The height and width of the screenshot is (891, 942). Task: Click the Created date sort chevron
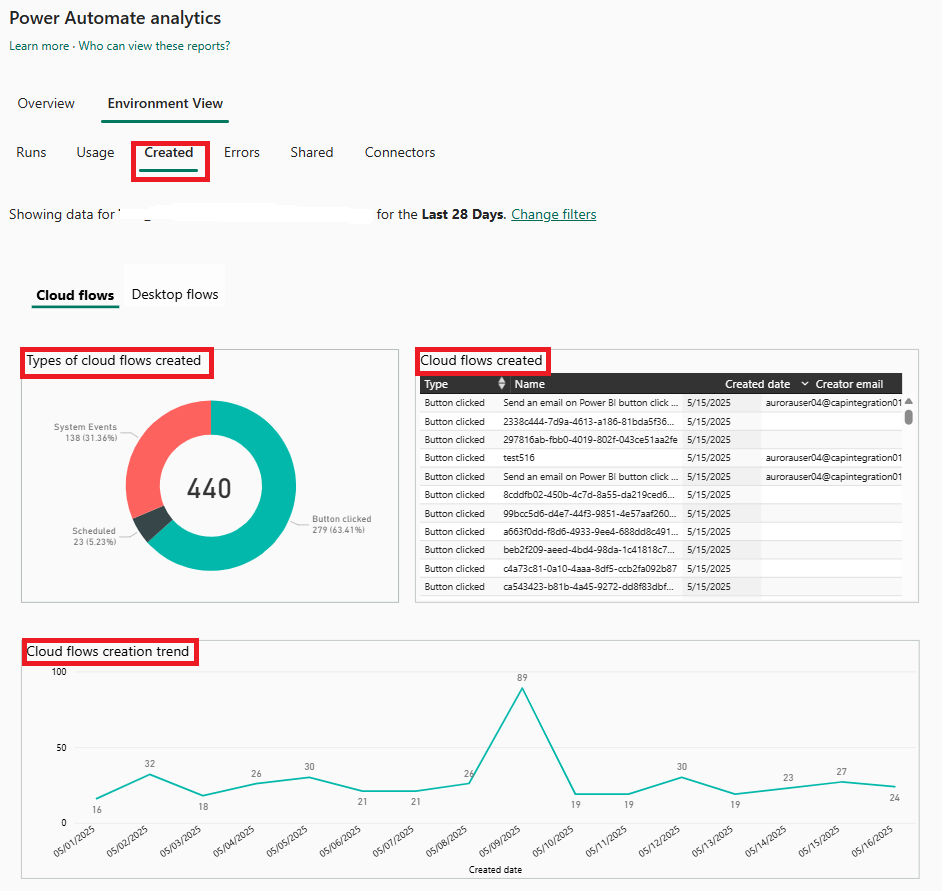tap(805, 384)
